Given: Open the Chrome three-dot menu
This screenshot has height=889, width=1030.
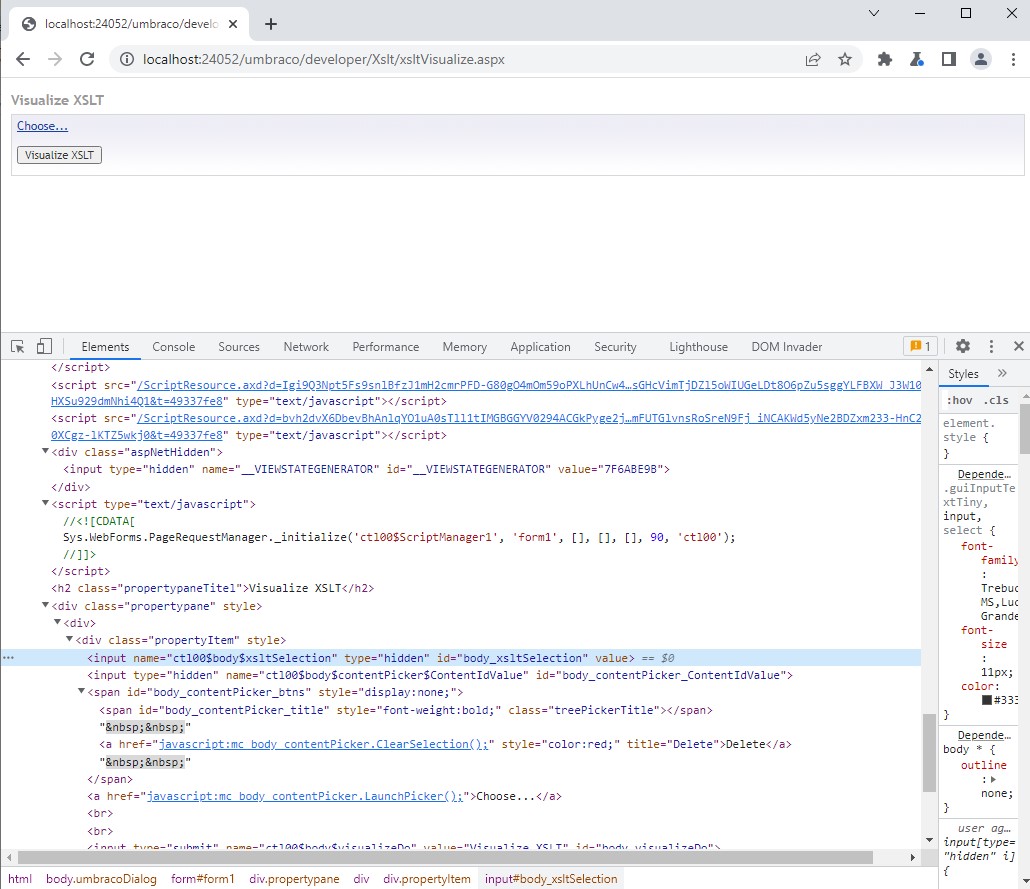Looking at the screenshot, I should 1013,59.
